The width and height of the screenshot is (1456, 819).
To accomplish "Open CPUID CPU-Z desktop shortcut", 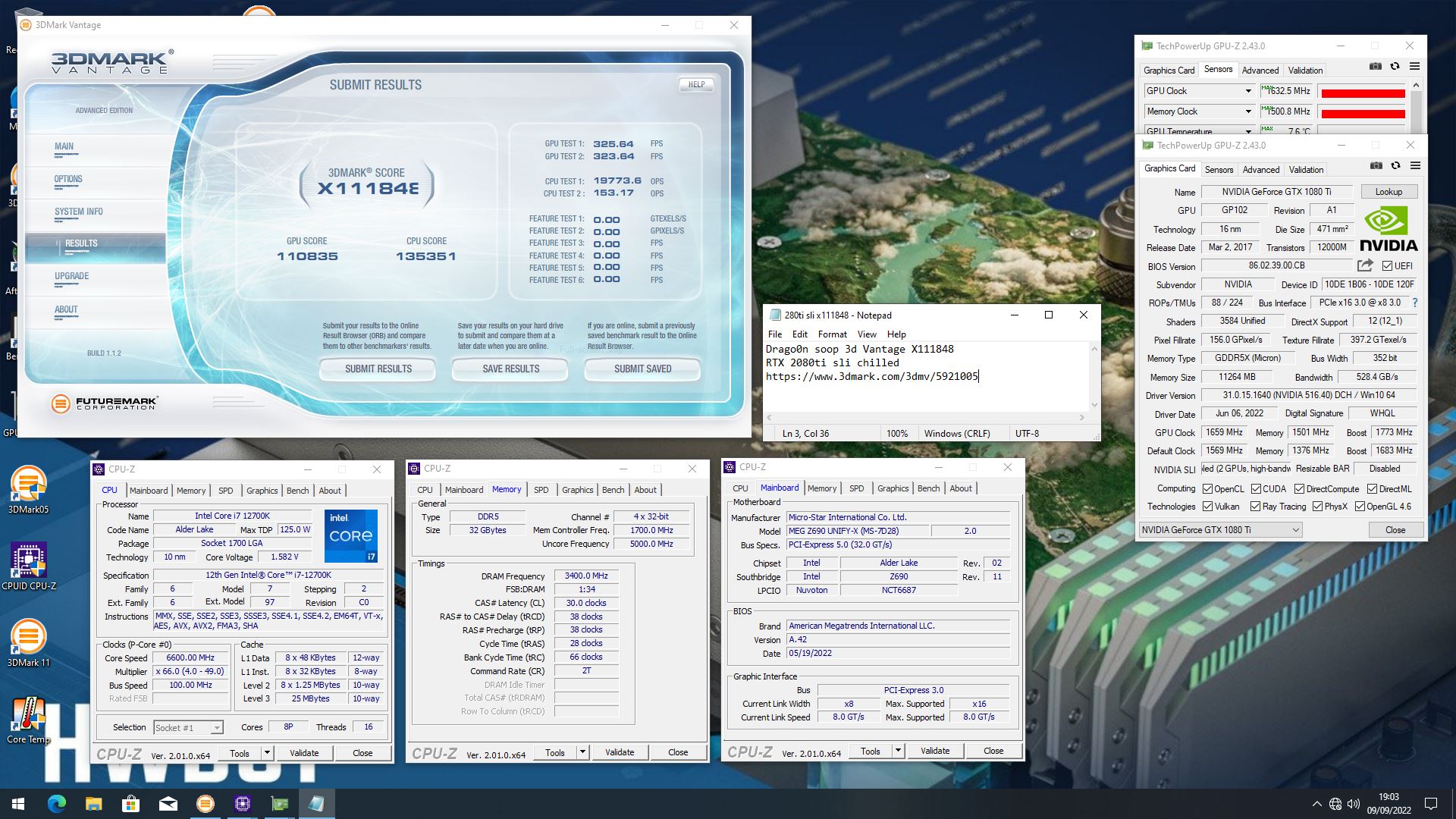I will point(28,566).
